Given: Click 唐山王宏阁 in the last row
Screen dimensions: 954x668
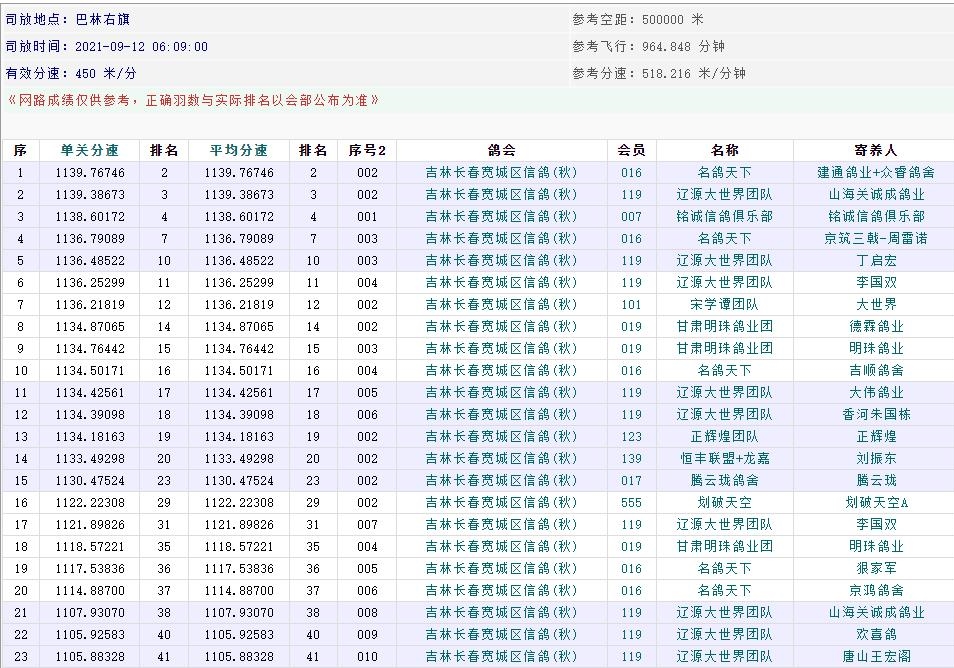Looking at the screenshot, I should pos(876,656).
